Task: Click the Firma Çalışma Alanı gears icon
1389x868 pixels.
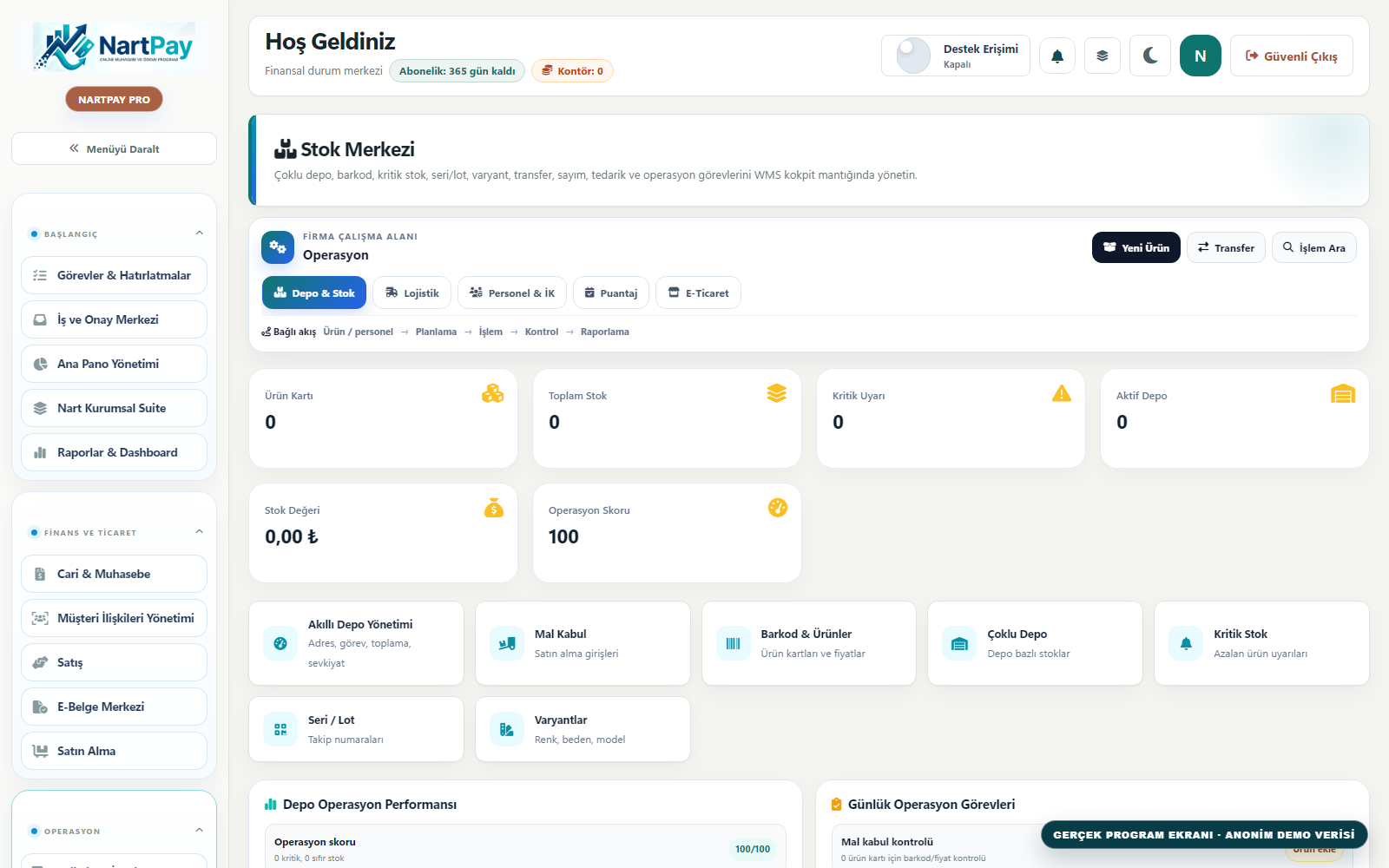Action: click(x=278, y=247)
